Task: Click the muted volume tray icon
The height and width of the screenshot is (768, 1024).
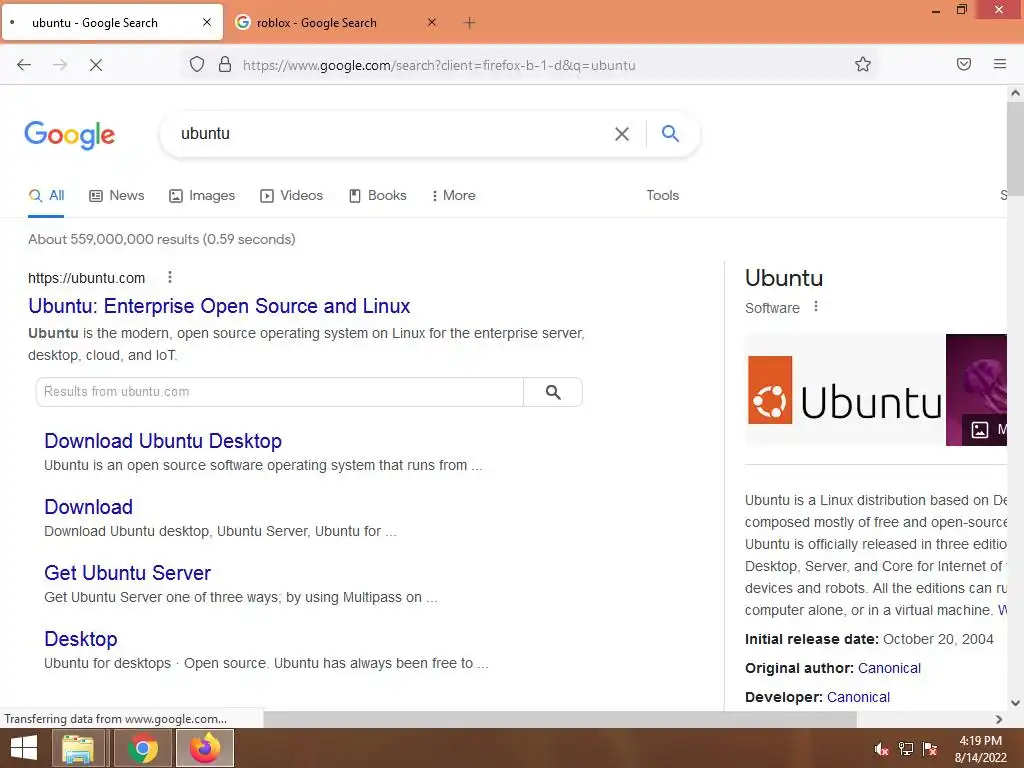Action: 881,749
